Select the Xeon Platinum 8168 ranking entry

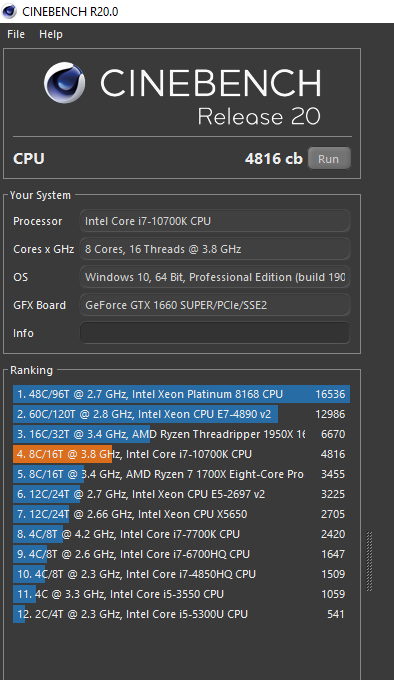coord(181,394)
